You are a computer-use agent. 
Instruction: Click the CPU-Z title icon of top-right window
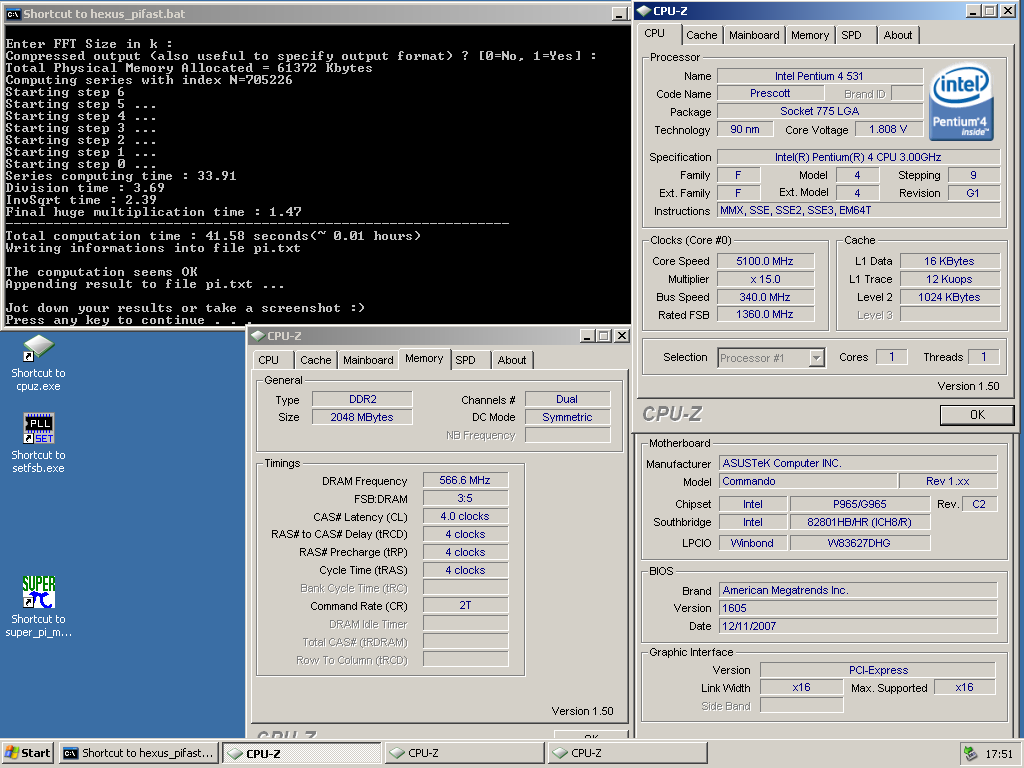click(x=643, y=11)
